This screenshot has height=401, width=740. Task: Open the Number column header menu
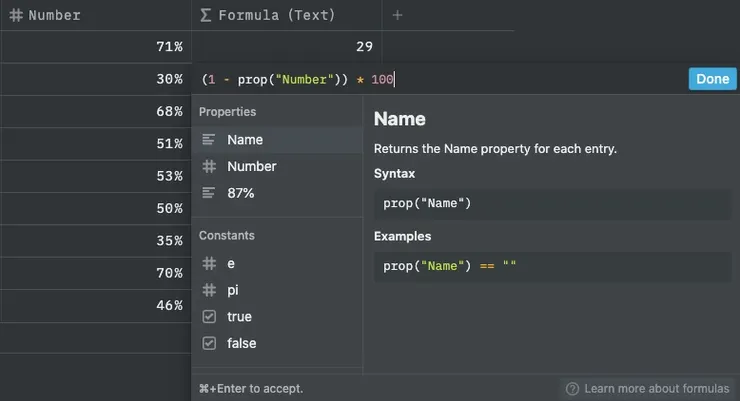click(x=54, y=15)
